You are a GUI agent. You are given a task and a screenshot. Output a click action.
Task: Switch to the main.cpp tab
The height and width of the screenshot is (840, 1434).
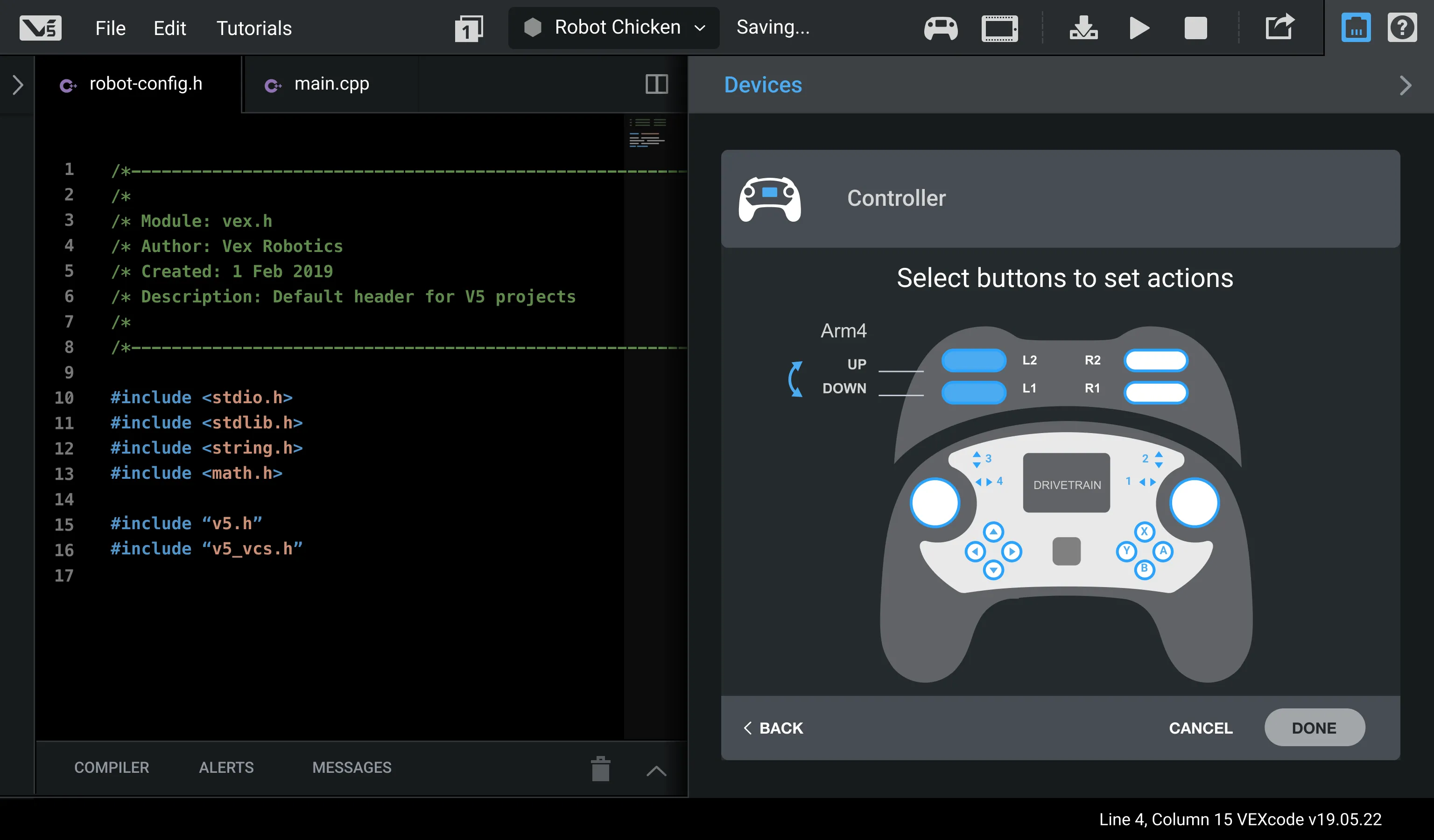[x=331, y=84]
